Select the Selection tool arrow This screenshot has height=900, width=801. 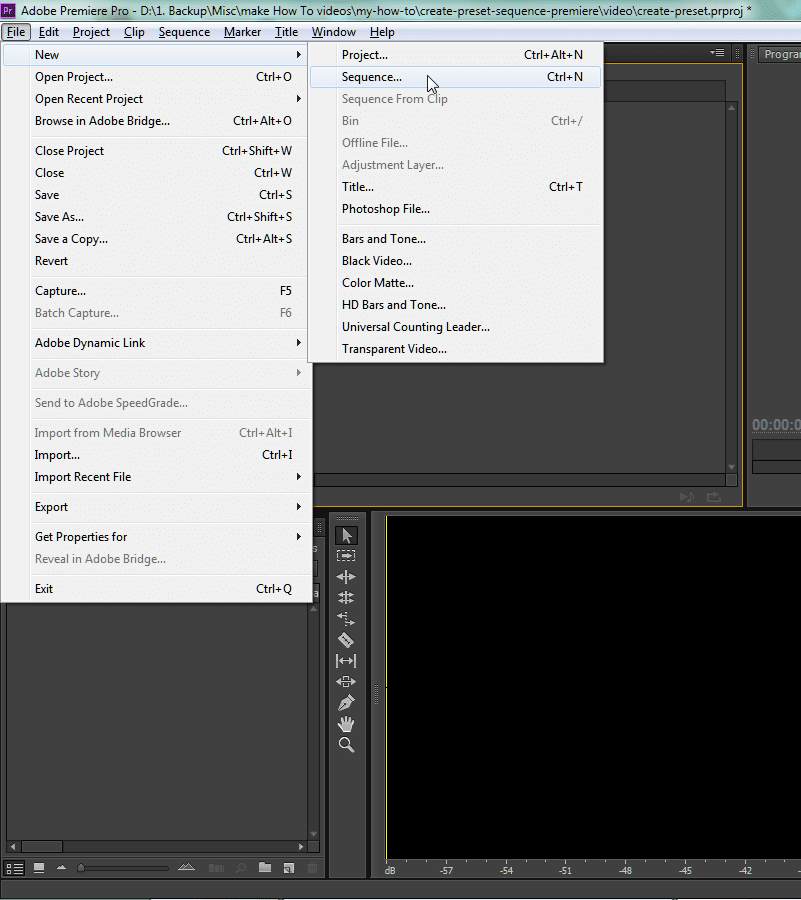(346, 536)
